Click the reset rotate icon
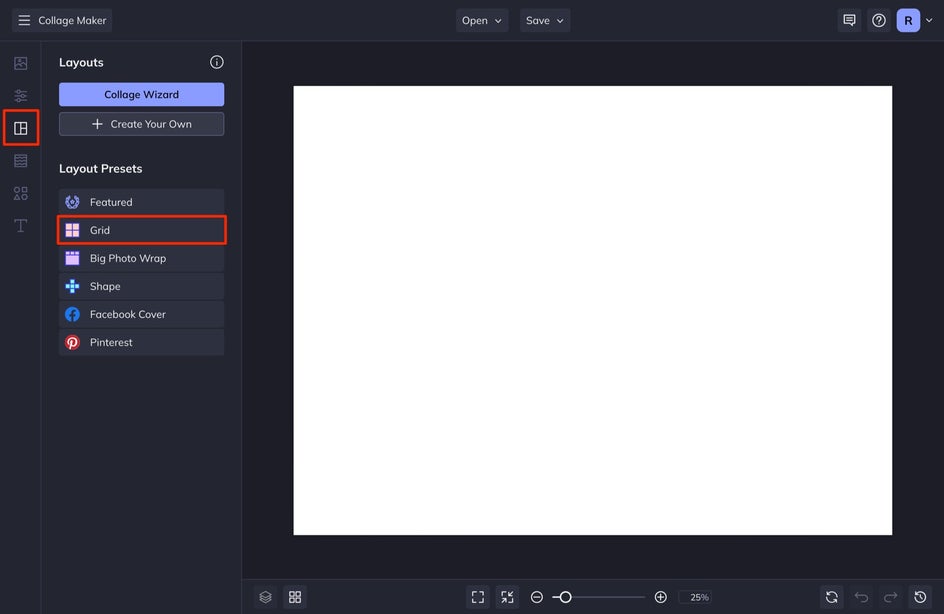This screenshot has width=944, height=614. [x=832, y=597]
